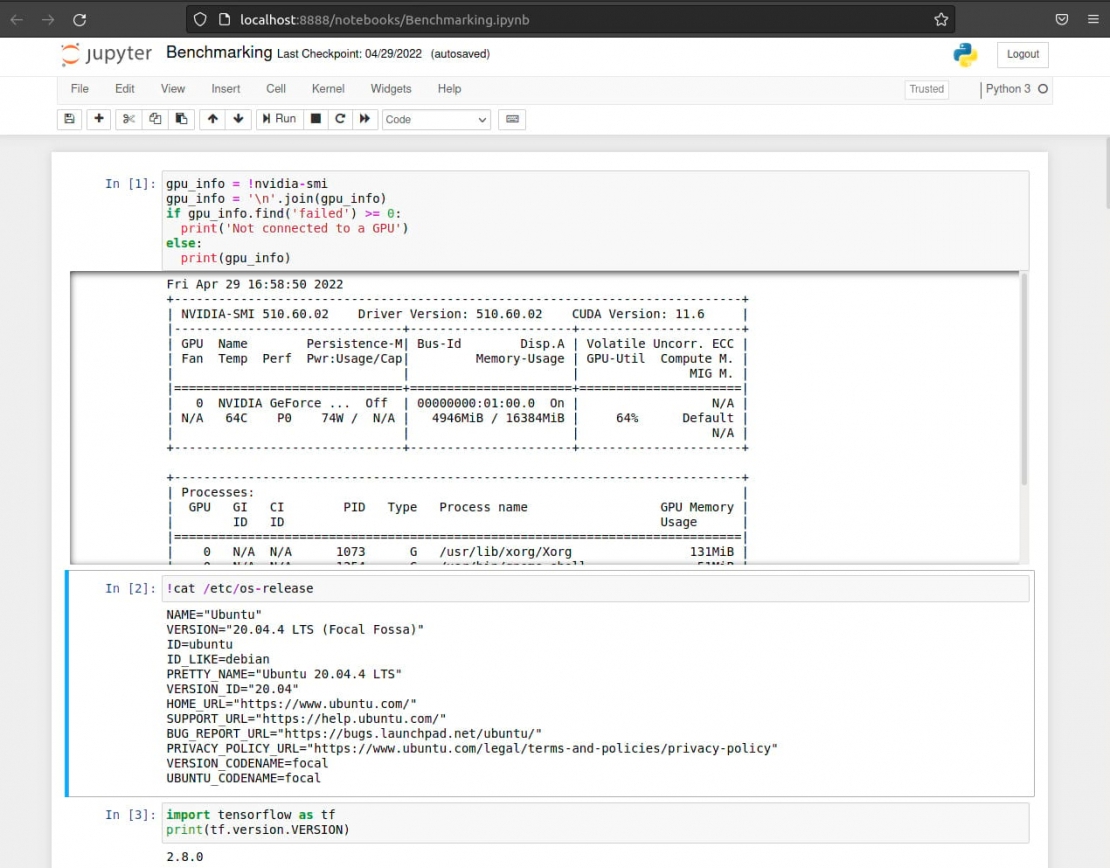
Task: Open the command palette keyboard icon
Action: [512, 119]
